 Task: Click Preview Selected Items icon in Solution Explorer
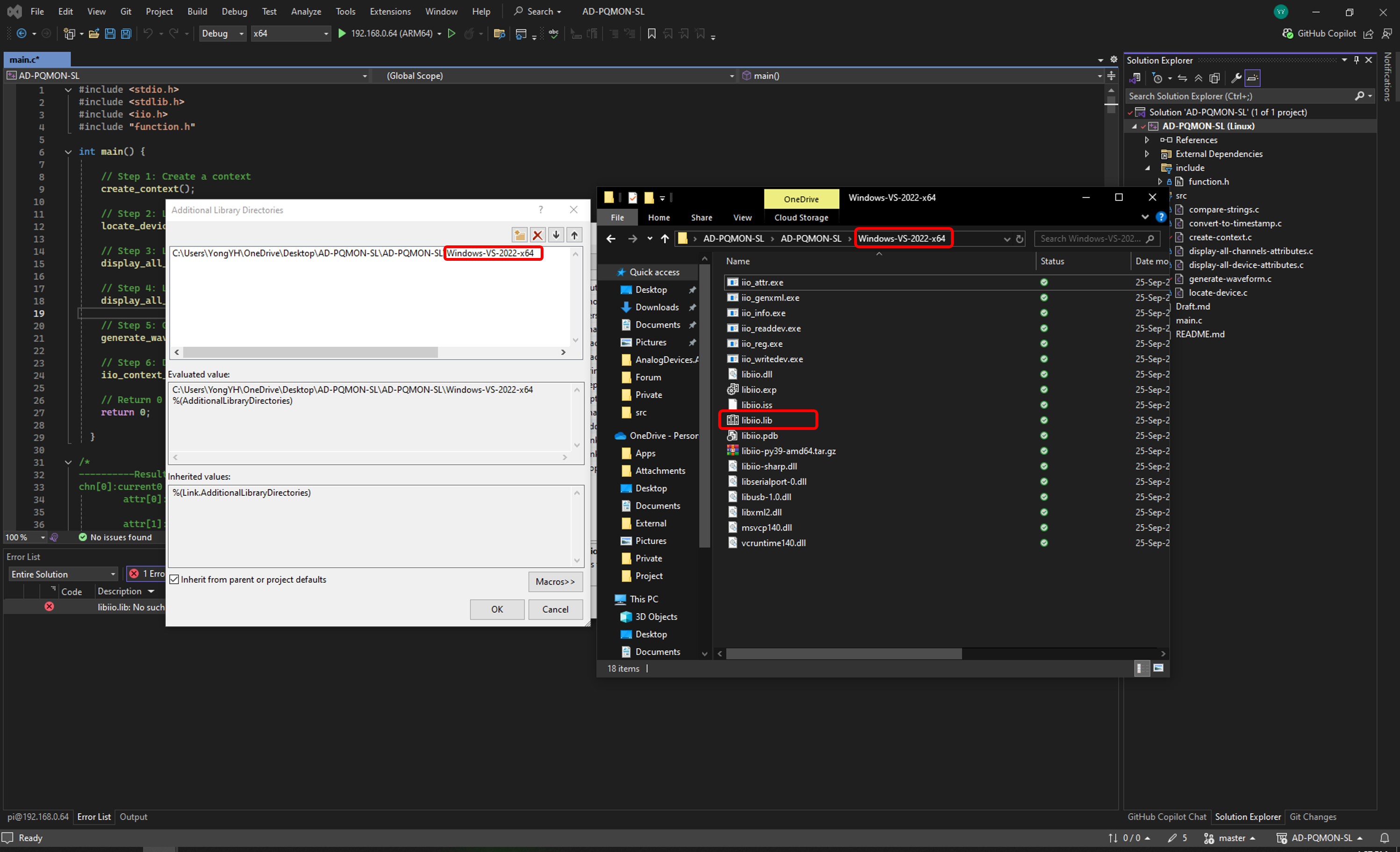coord(1252,78)
